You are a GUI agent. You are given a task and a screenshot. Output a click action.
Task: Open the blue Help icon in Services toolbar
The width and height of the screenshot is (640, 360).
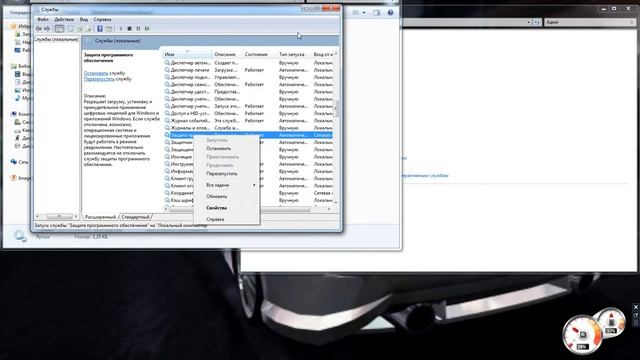click(x=100, y=29)
